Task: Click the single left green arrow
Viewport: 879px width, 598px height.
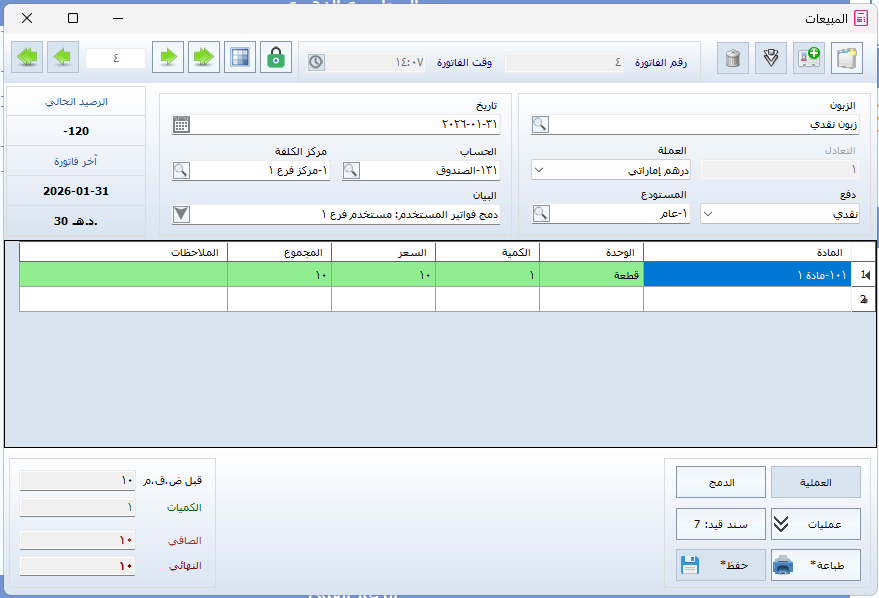Action: pos(63,58)
